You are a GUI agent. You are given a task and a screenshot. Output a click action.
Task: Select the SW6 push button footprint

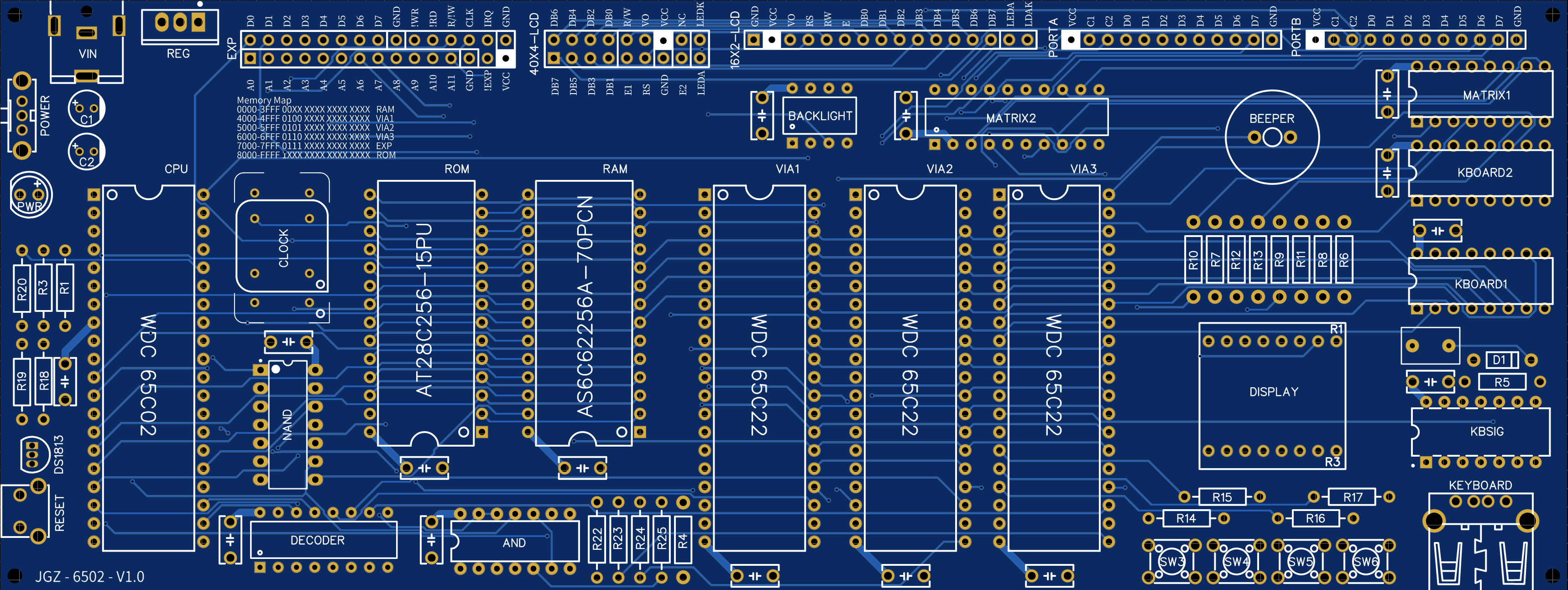pyautogui.click(x=1365, y=561)
